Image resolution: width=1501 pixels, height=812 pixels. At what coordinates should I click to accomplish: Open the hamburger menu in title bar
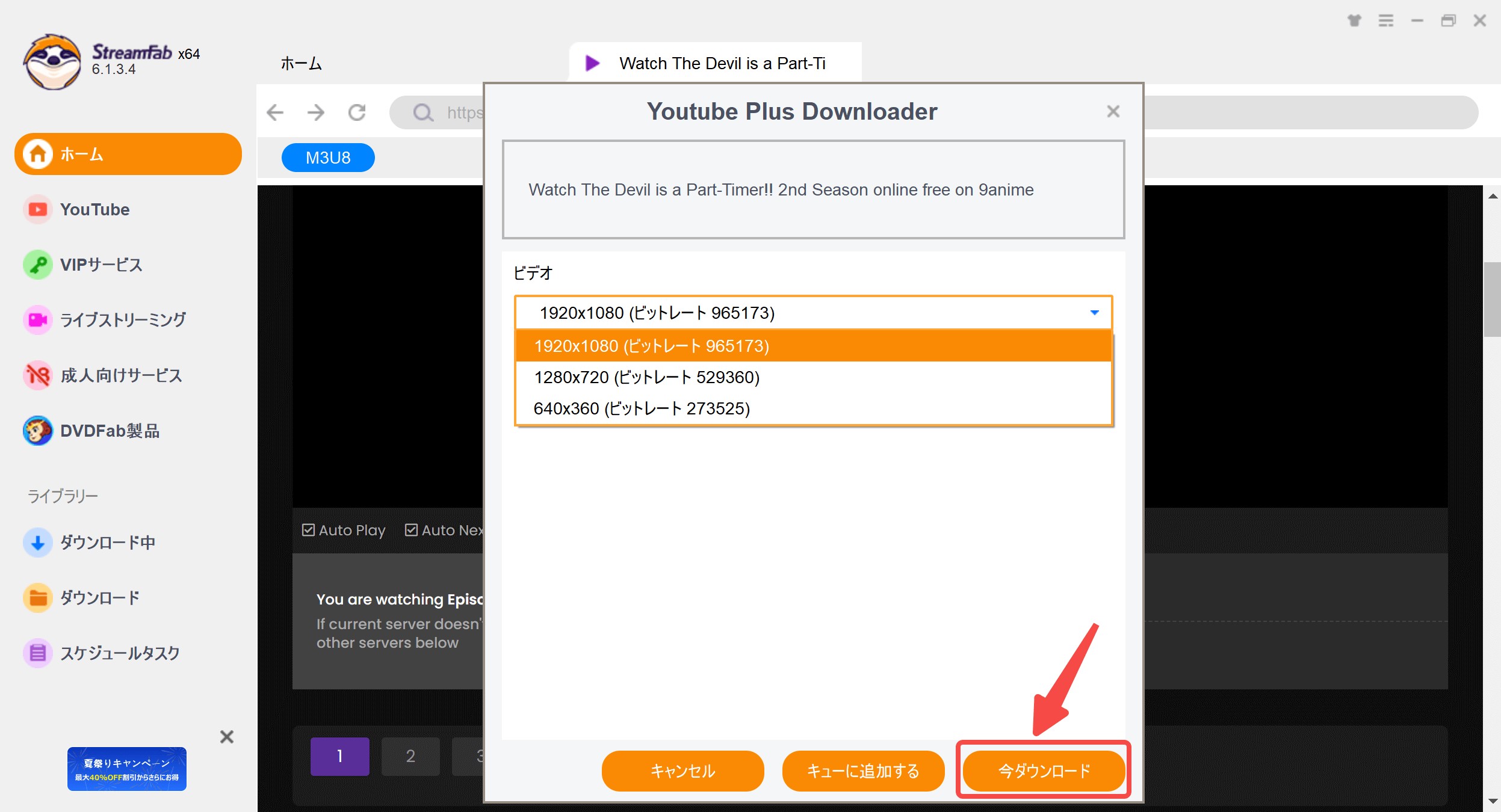[1386, 20]
